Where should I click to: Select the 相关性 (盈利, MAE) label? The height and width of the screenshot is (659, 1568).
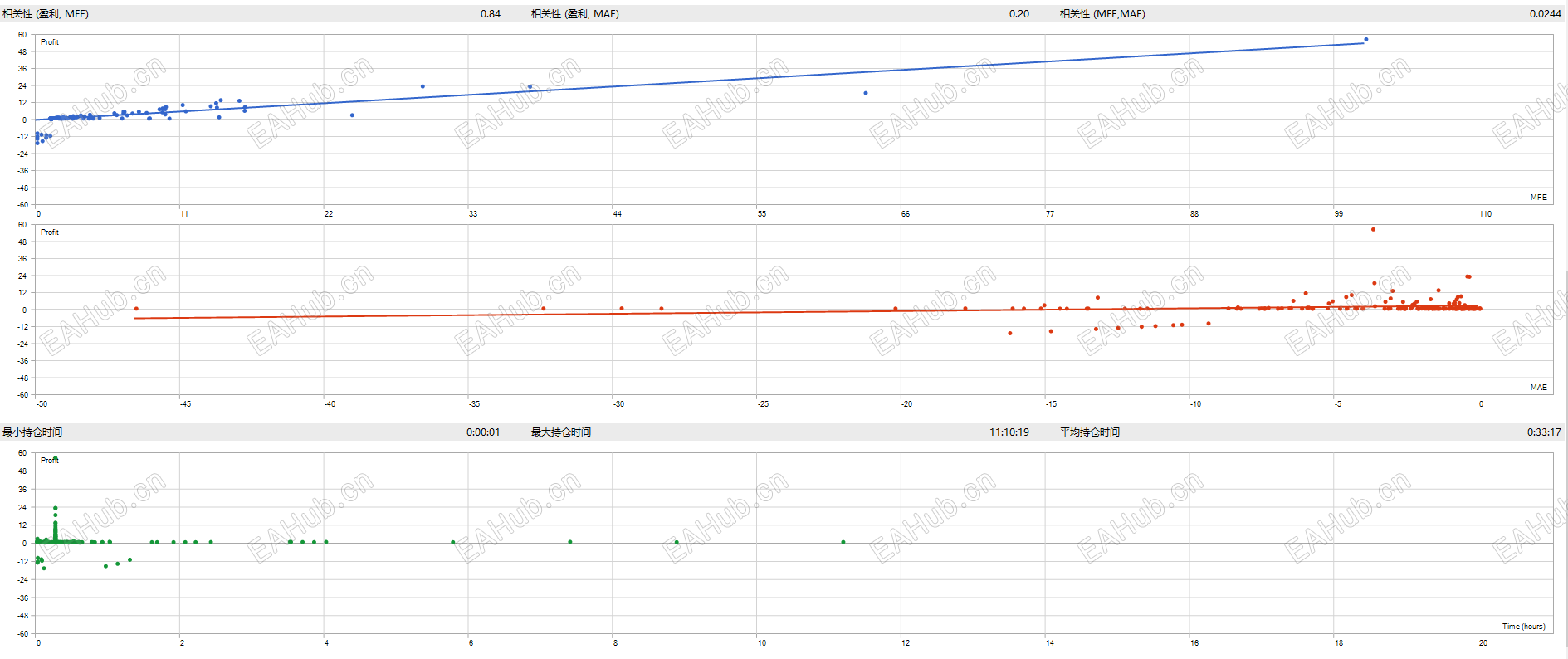(575, 14)
